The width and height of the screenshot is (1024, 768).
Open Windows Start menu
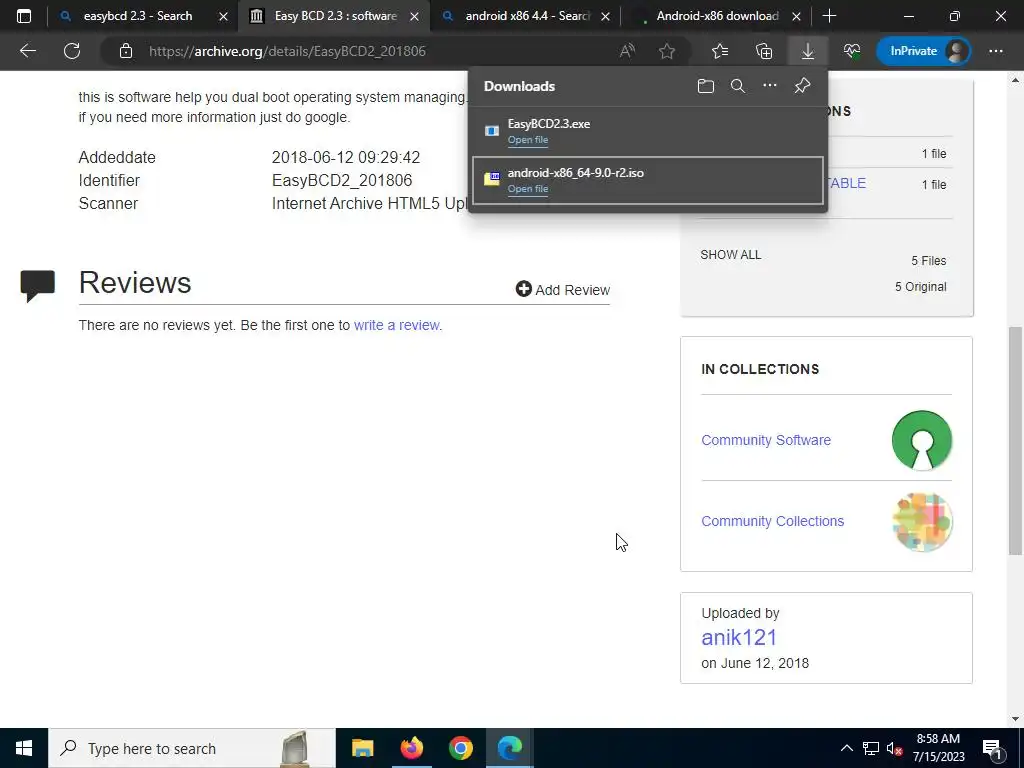[x=24, y=748]
